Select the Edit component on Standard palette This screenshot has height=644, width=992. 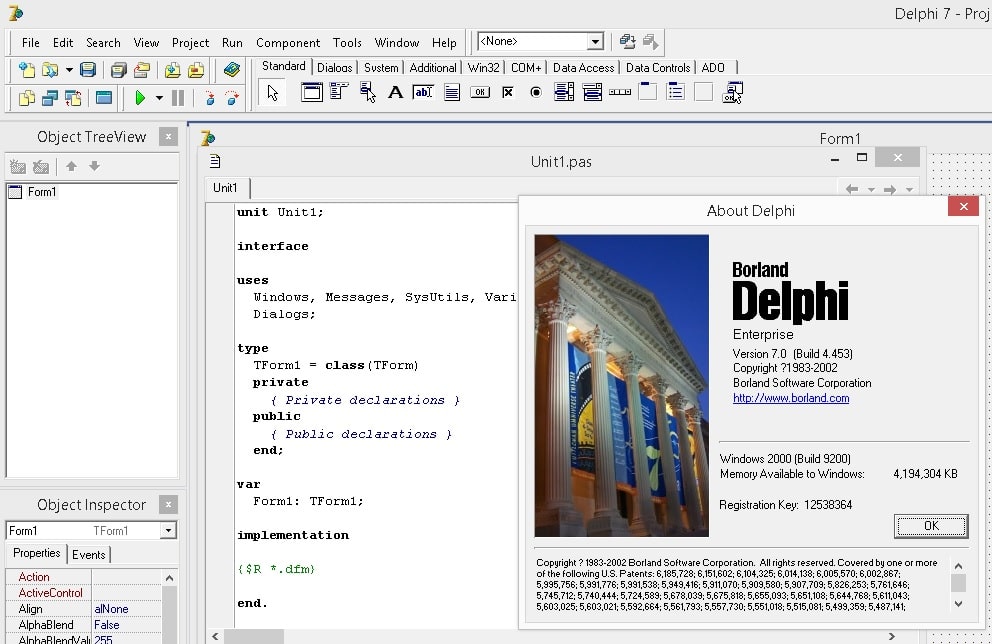pyautogui.click(x=422, y=92)
